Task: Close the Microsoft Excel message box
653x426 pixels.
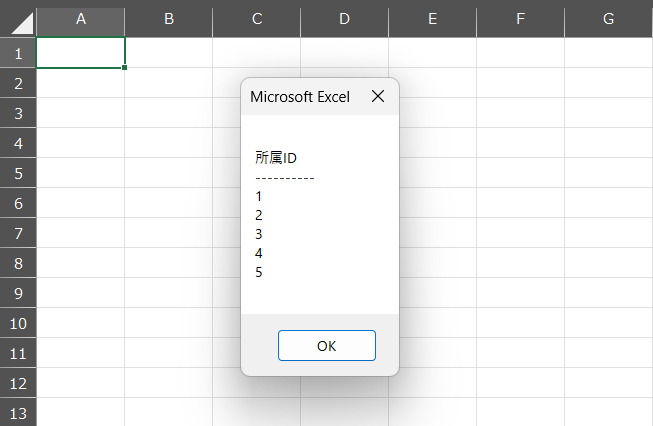Action: tap(378, 96)
